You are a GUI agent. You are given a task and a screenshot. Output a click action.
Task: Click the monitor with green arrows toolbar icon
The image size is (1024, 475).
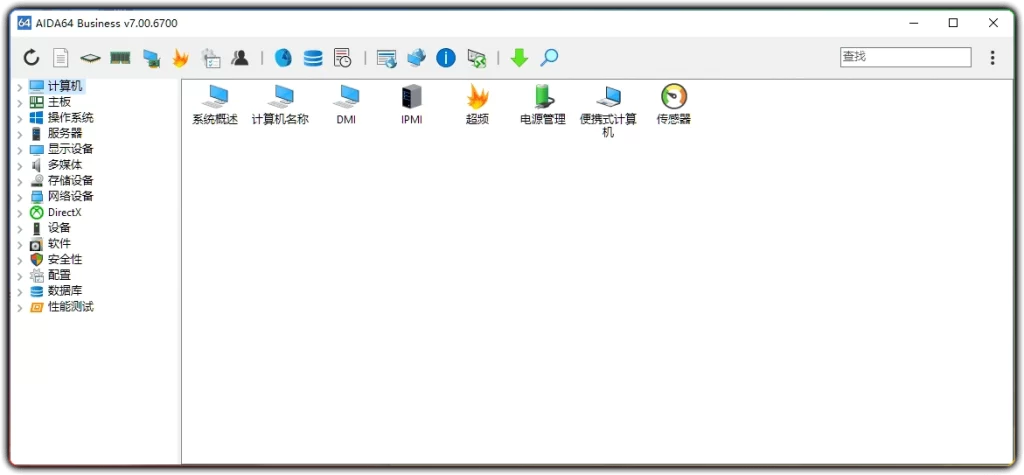(477, 58)
